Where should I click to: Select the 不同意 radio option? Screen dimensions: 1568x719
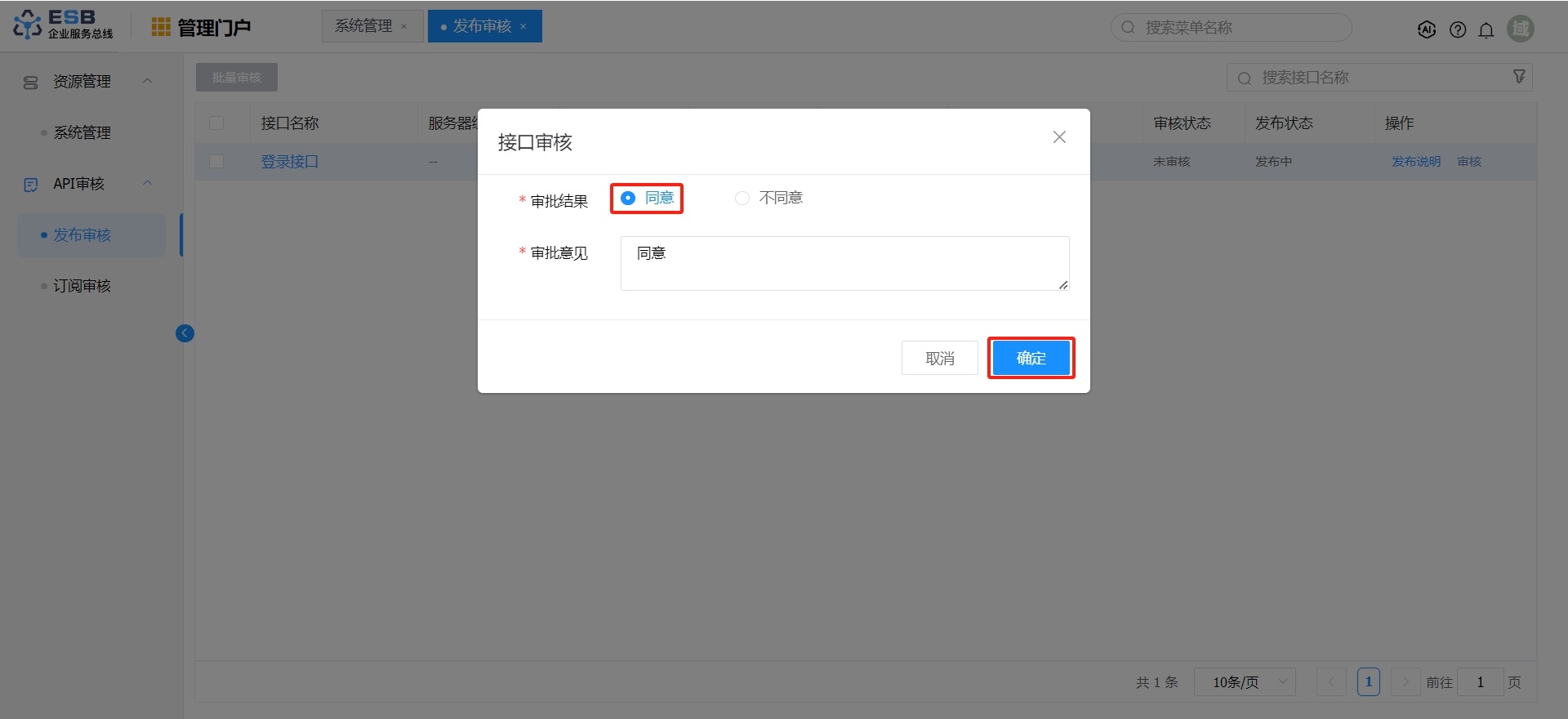742,198
